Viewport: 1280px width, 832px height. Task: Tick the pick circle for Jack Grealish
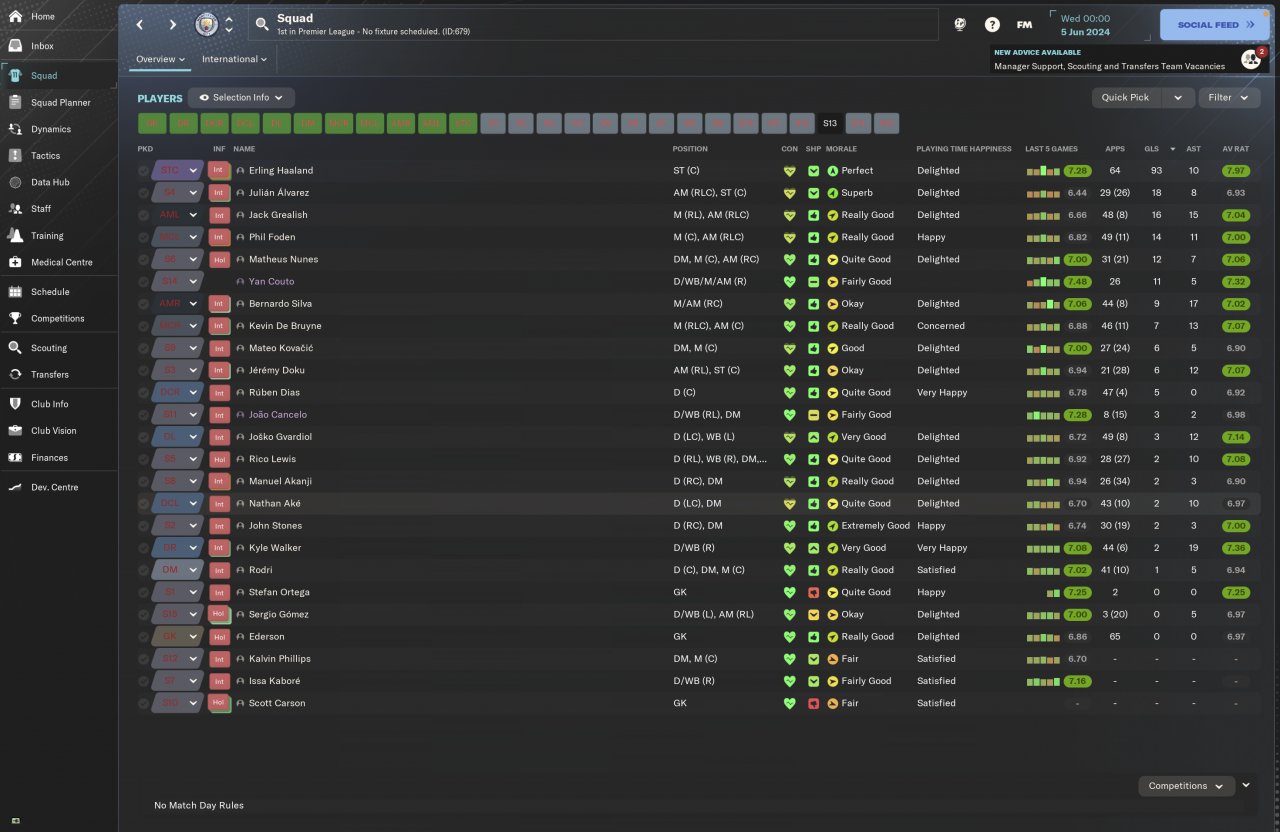point(143,215)
